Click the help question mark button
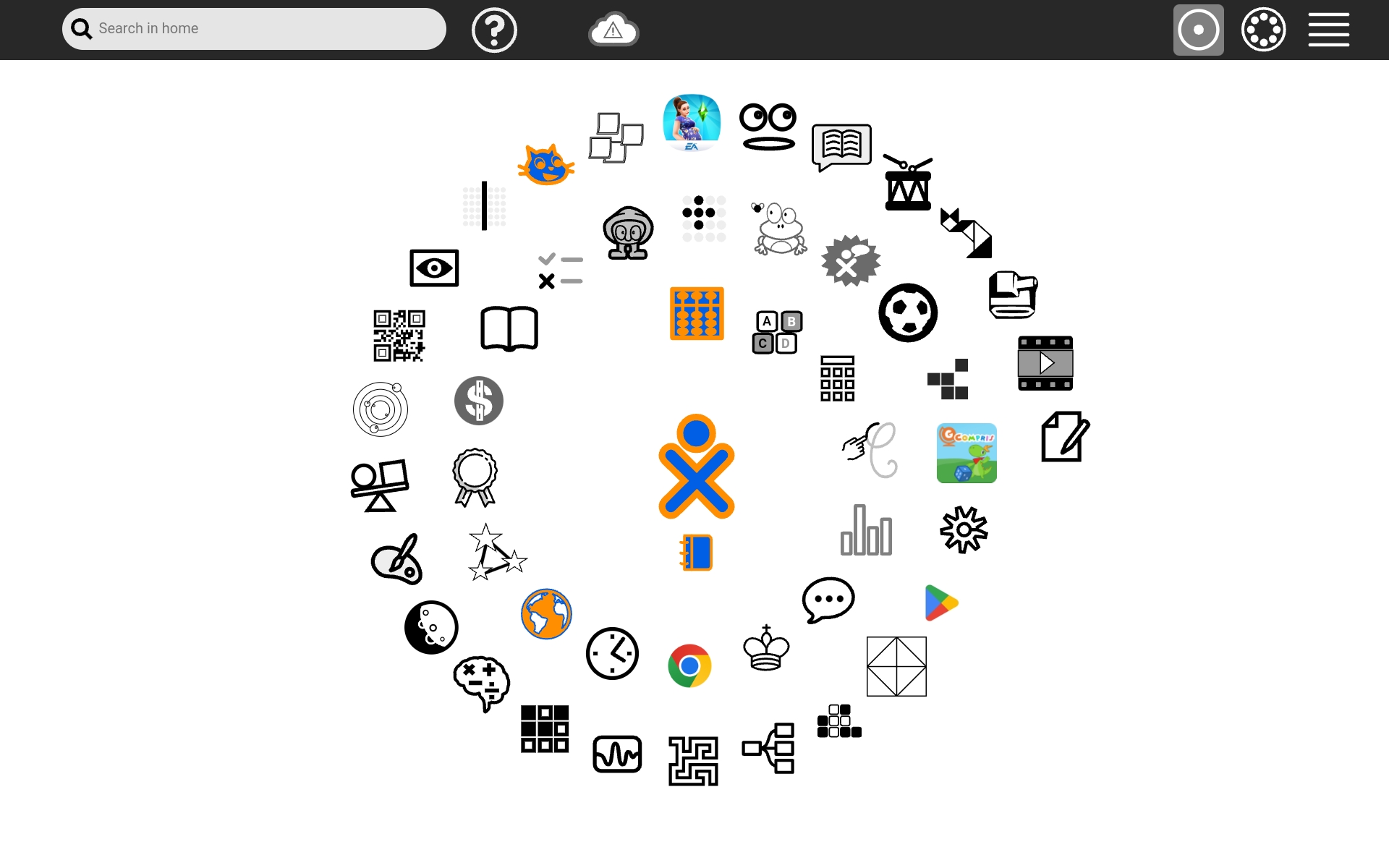Viewport: 1389px width, 868px height. [494, 29]
